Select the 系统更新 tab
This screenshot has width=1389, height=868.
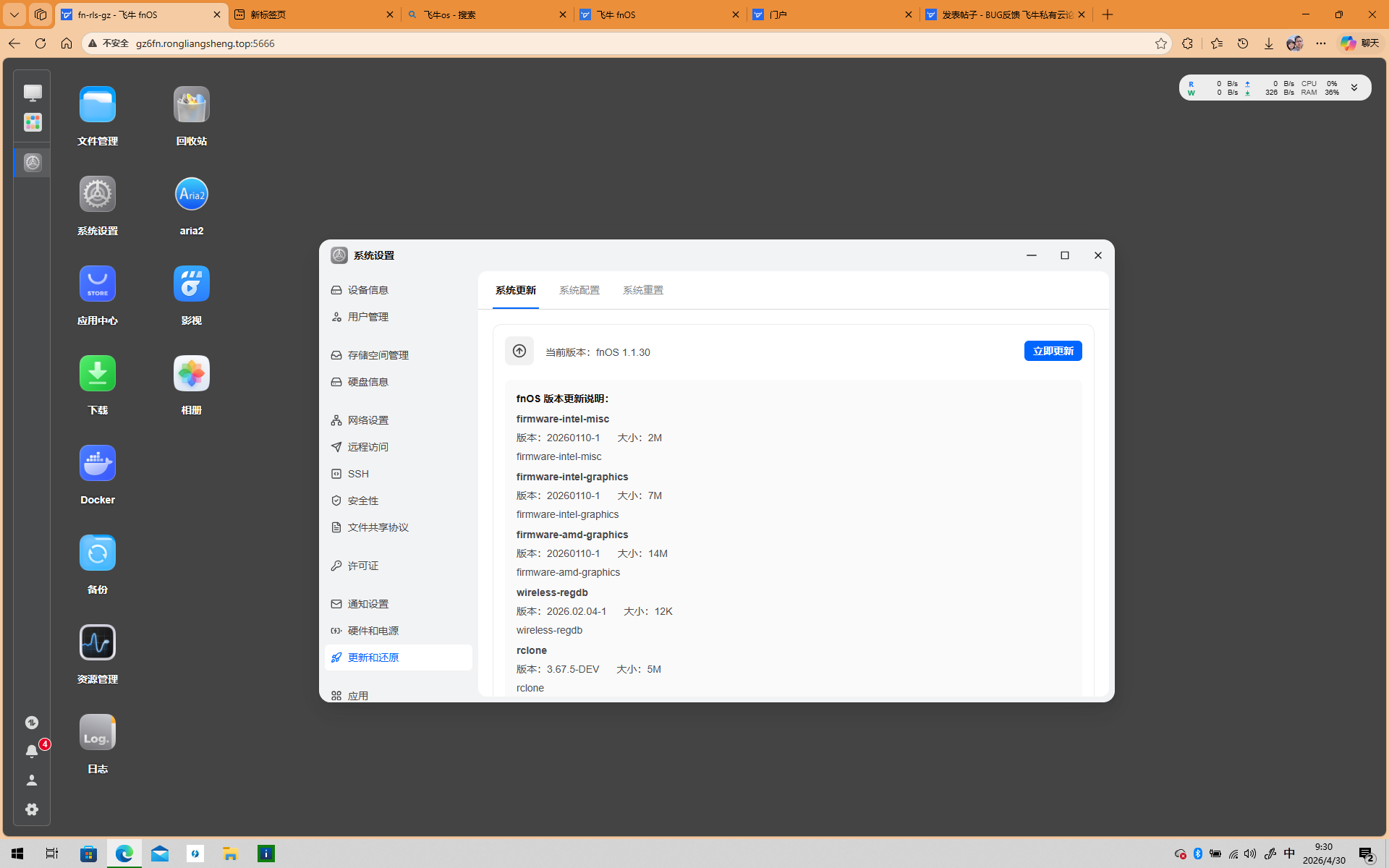(516, 290)
